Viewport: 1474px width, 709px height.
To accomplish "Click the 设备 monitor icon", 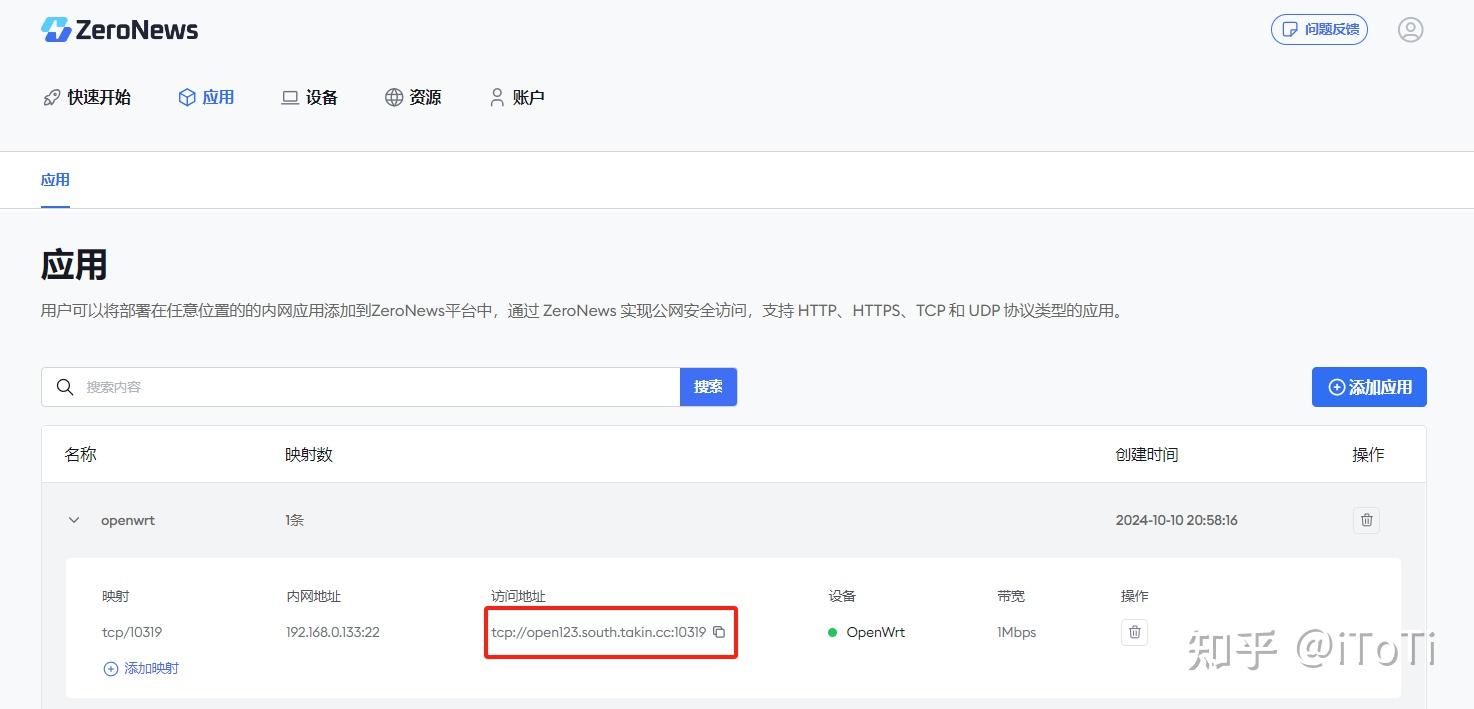I will coord(288,96).
